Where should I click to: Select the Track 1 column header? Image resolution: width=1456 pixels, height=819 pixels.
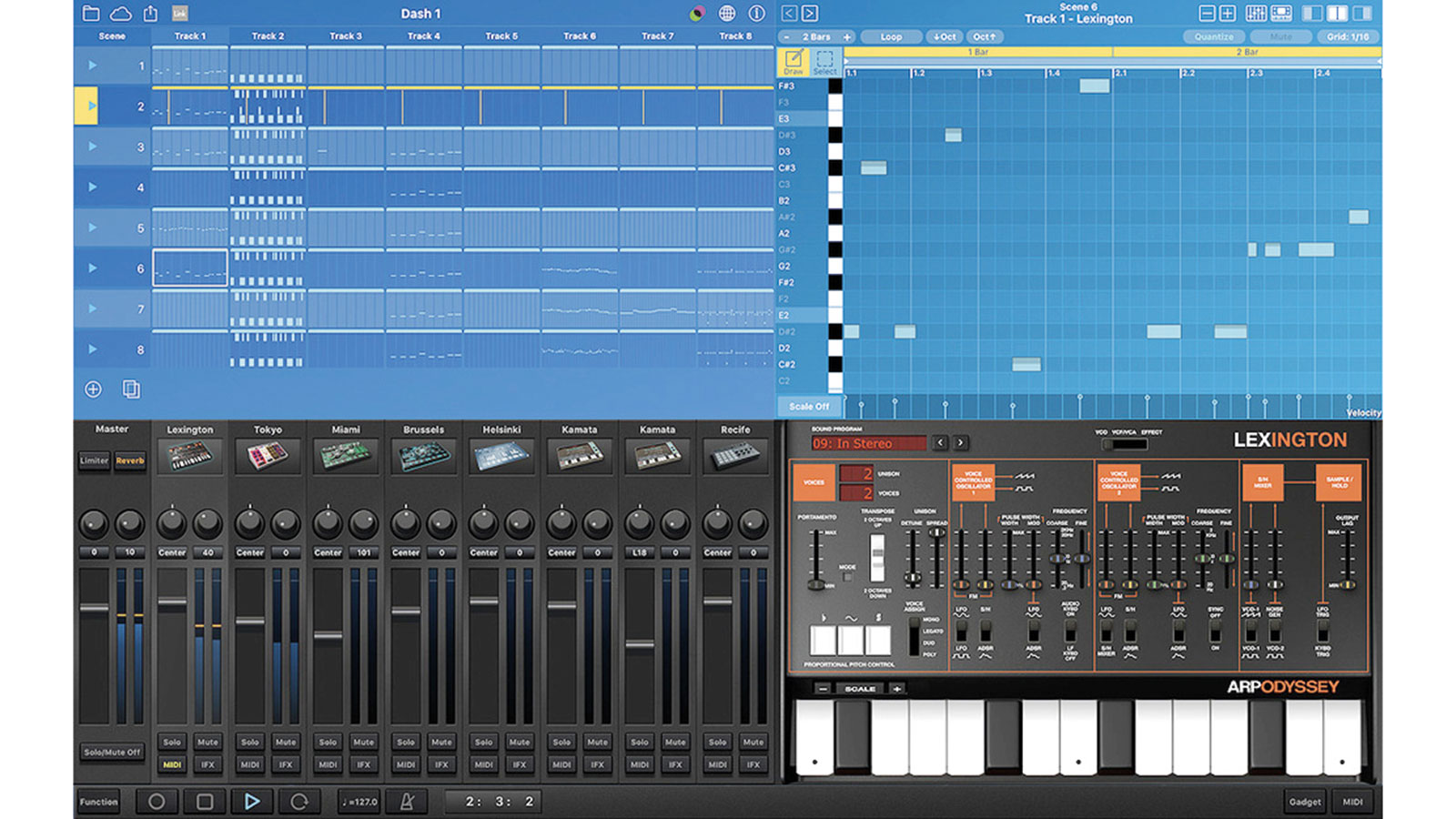pos(190,36)
